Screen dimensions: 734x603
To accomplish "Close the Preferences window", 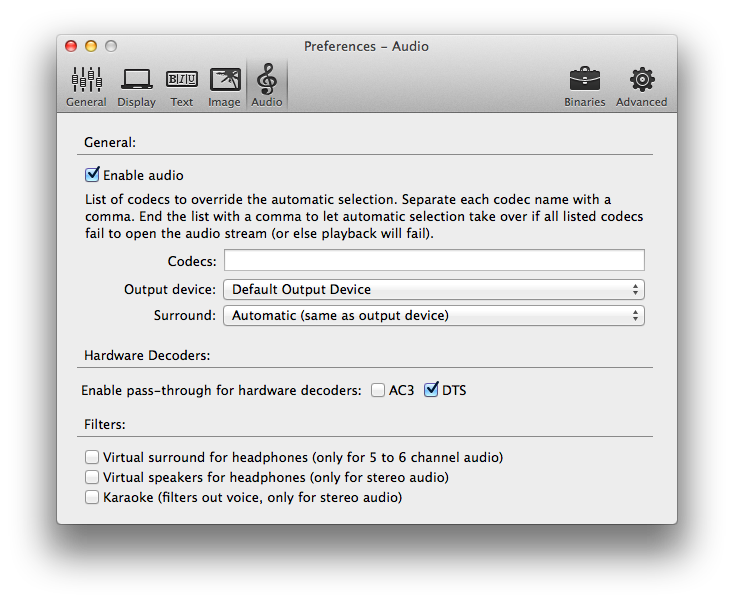I will (71, 46).
